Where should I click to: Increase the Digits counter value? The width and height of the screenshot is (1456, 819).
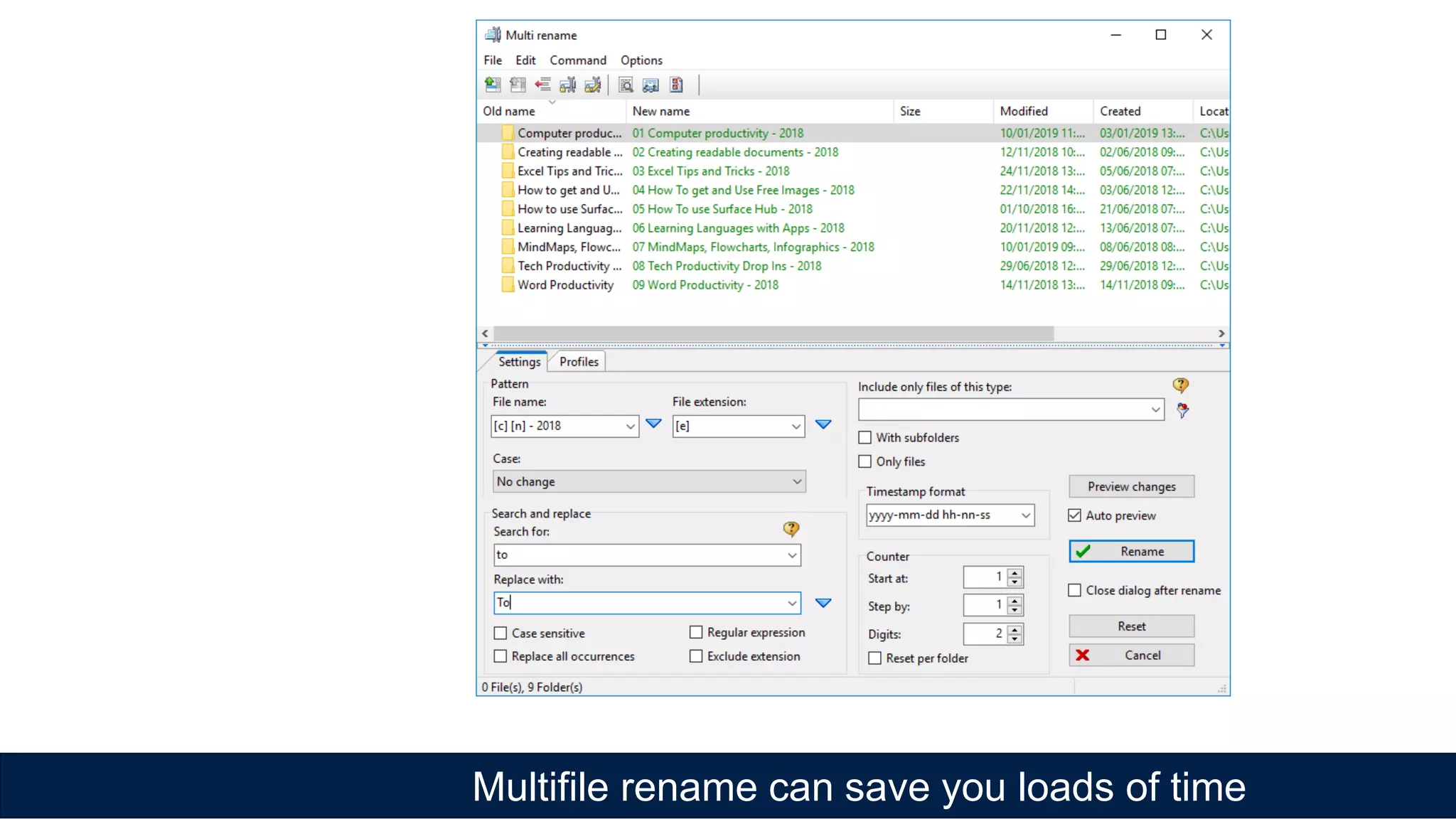[x=1015, y=628]
